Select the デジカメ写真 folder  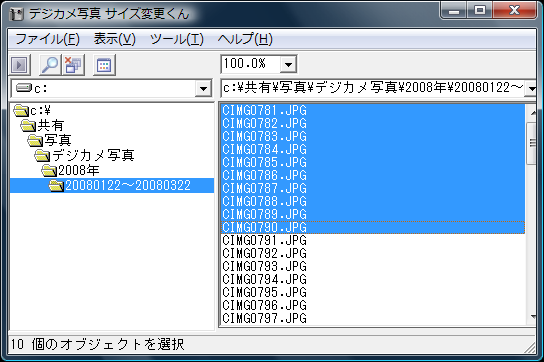85,155
